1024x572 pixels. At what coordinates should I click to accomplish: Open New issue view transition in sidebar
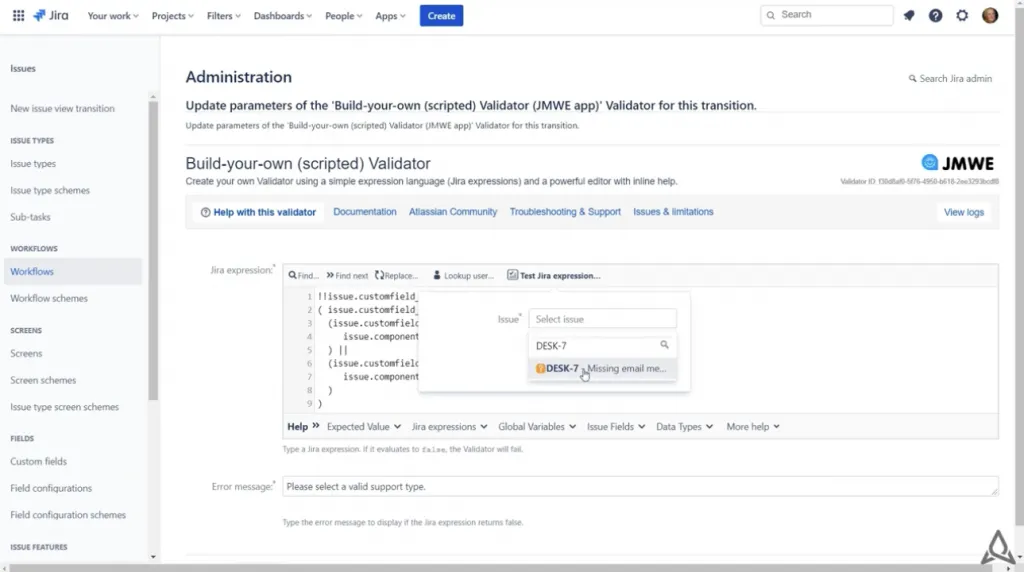click(x=62, y=108)
